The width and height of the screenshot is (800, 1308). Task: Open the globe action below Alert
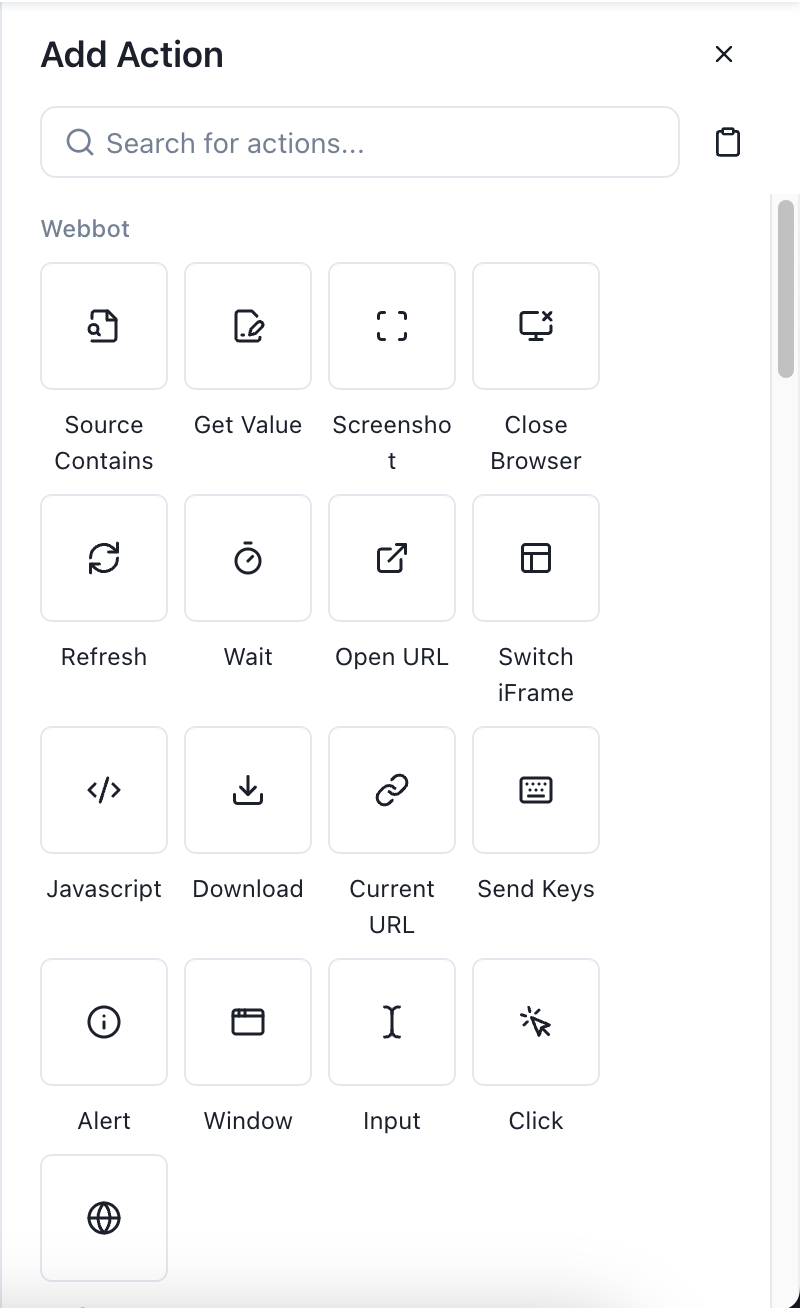(104, 1218)
